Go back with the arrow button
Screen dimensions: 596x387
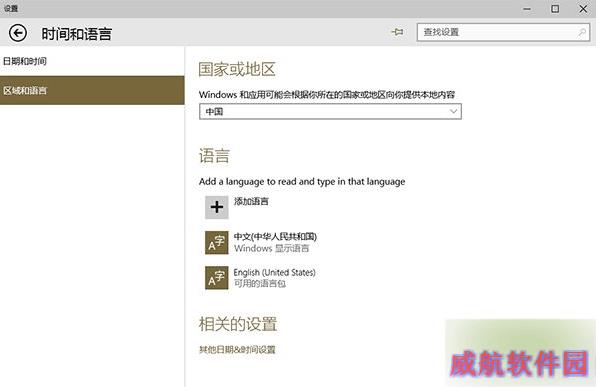[x=18, y=33]
